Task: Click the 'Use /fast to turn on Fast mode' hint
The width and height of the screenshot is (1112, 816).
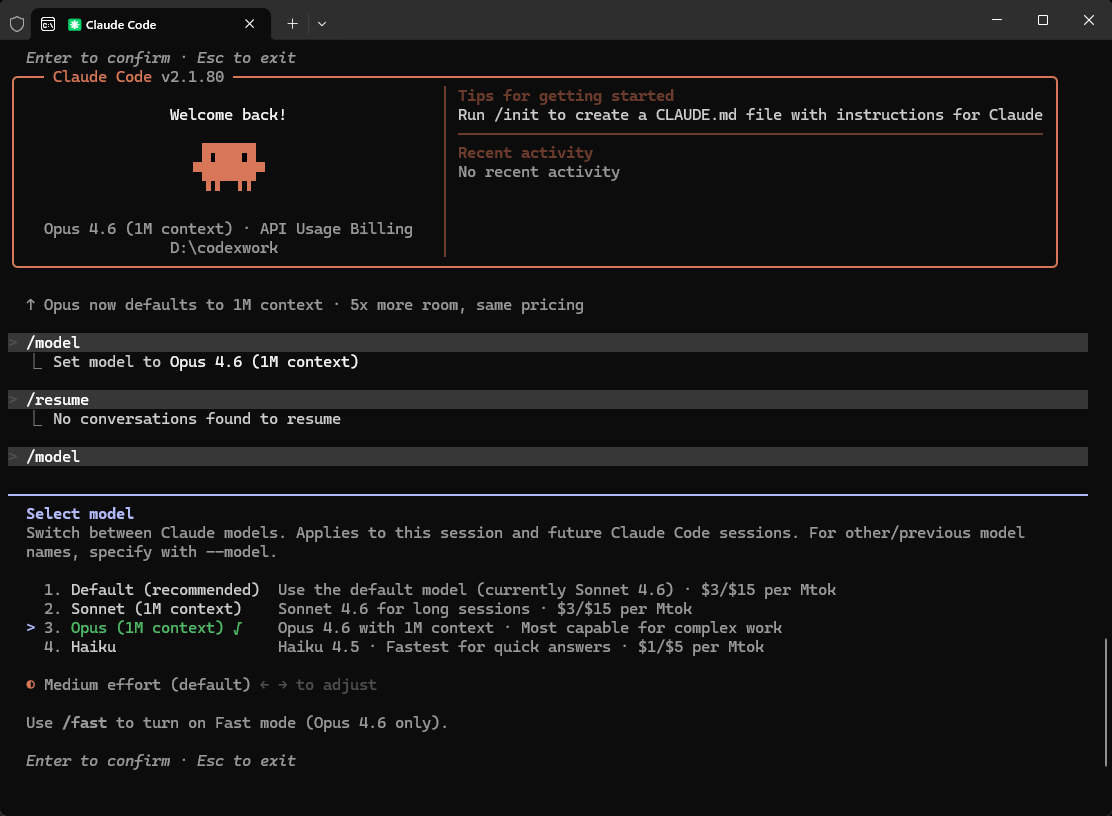Action: point(237,723)
